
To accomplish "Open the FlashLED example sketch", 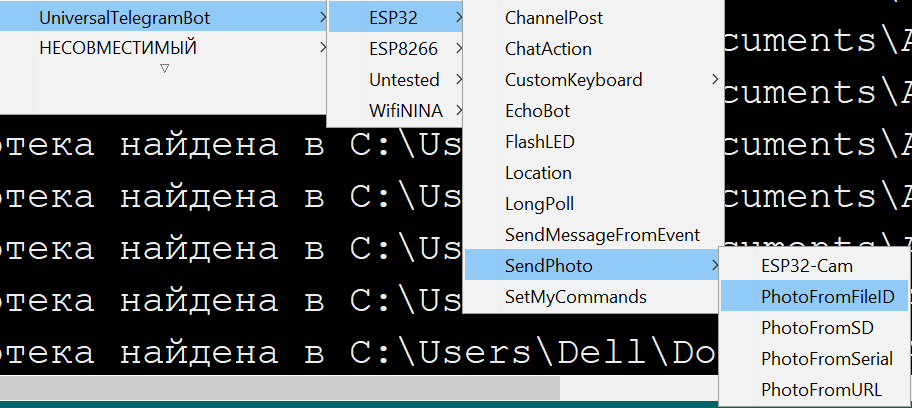I will click(539, 141).
